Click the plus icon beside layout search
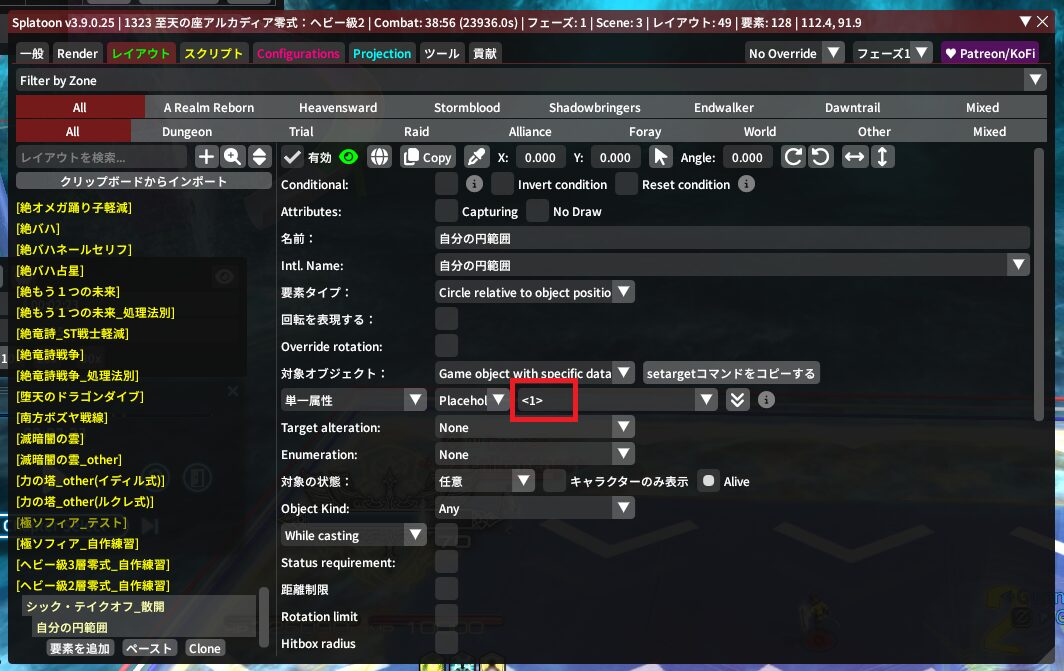 tap(206, 157)
